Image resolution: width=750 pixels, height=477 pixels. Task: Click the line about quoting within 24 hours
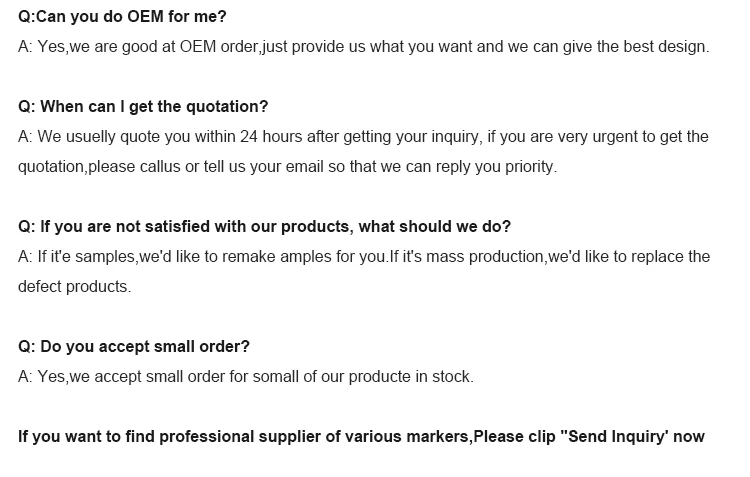[x=363, y=137]
